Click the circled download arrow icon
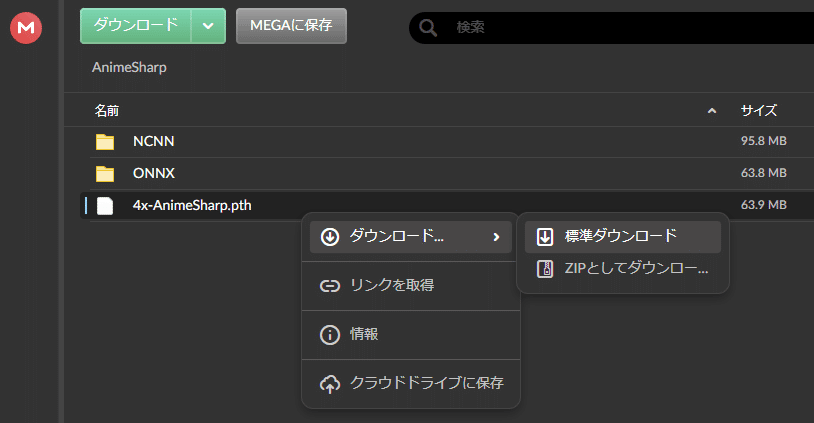The width and height of the screenshot is (814, 423). point(330,237)
